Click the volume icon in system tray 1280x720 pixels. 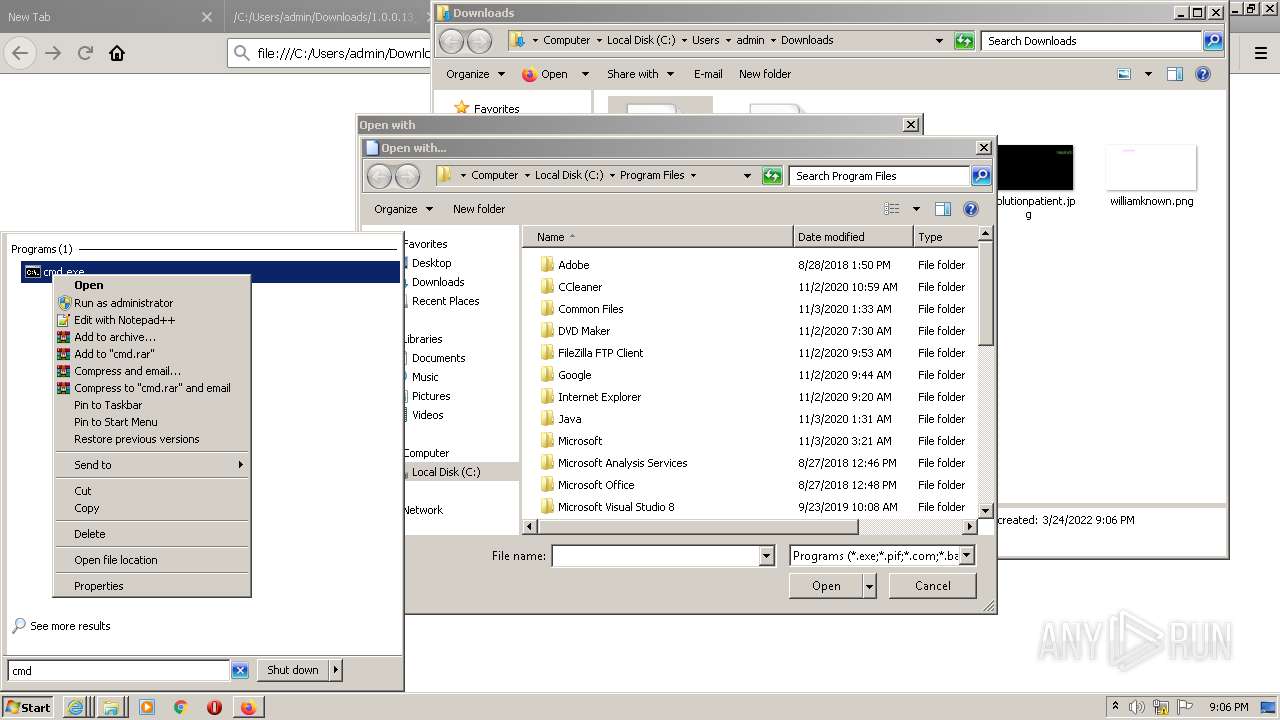click(1137, 707)
